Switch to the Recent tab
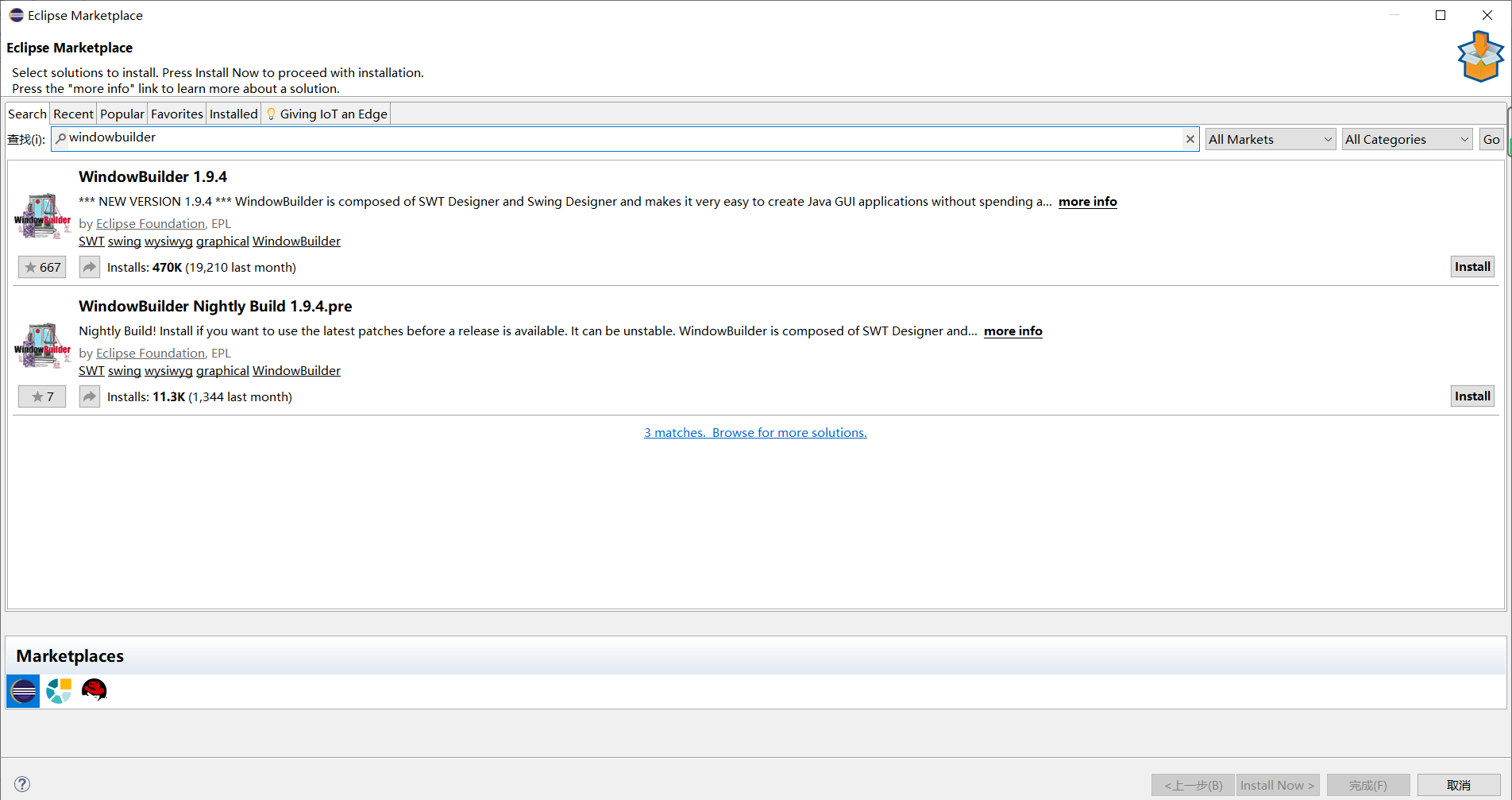Viewport: 1512px width, 800px height. [73, 114]
